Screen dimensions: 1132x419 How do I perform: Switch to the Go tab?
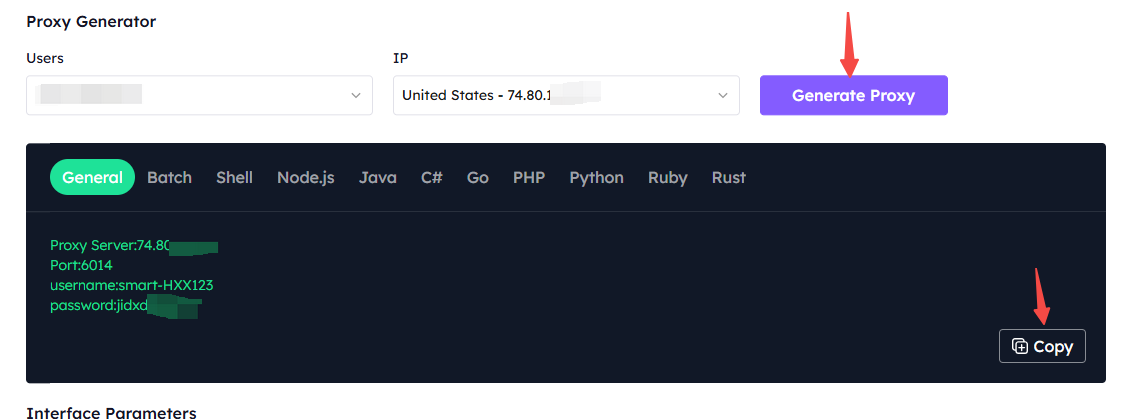pos(478,177)
